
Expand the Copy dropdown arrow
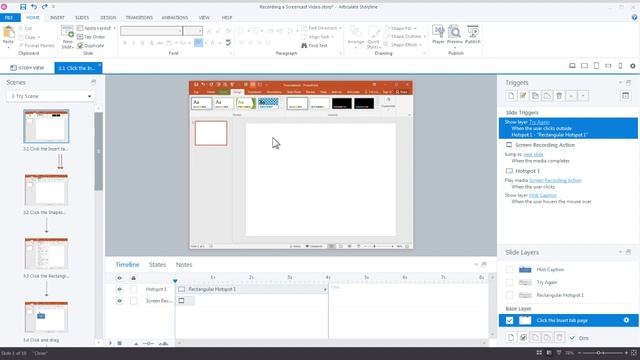point(39,37)
